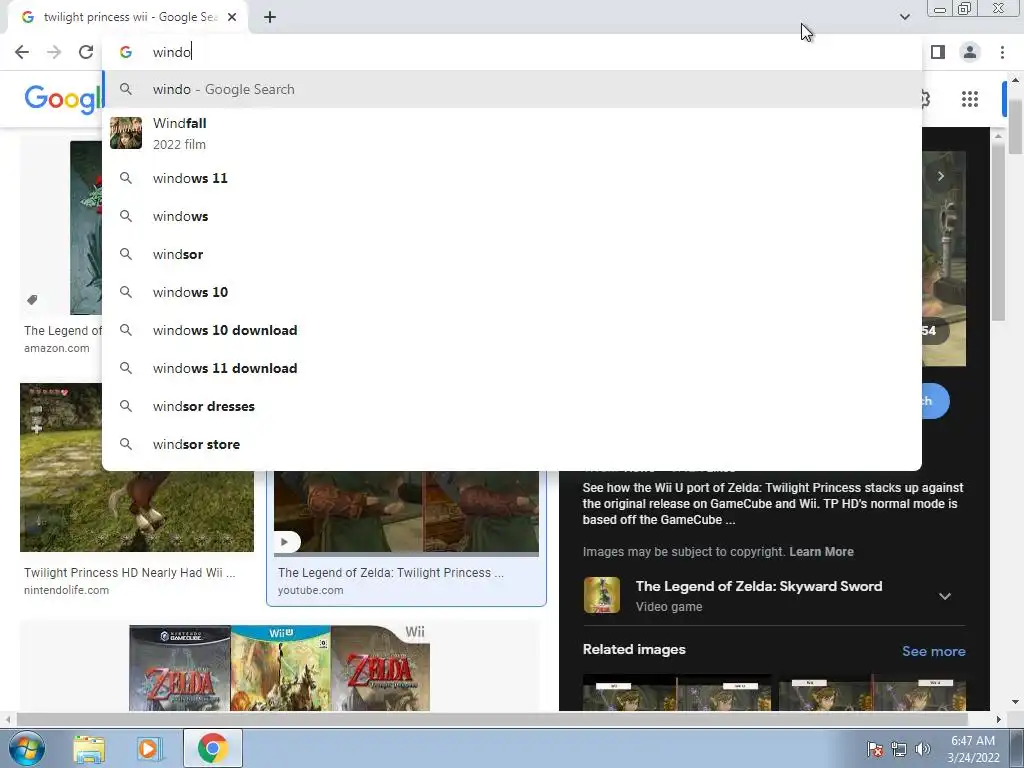The image size is (1024, 768).
Task: Click 'The Legend of Zelda: Twilight Princess ...' caption
Action: pos(391,573)
